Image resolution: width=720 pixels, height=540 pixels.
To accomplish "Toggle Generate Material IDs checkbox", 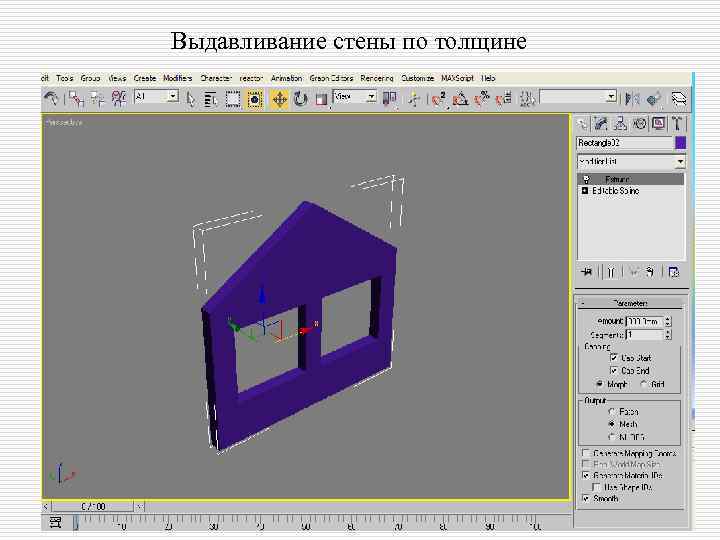I will tap(586, 475).
